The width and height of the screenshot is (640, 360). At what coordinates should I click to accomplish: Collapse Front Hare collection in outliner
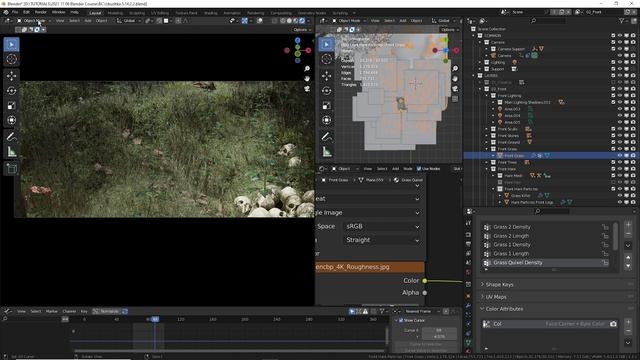point(487,169)
